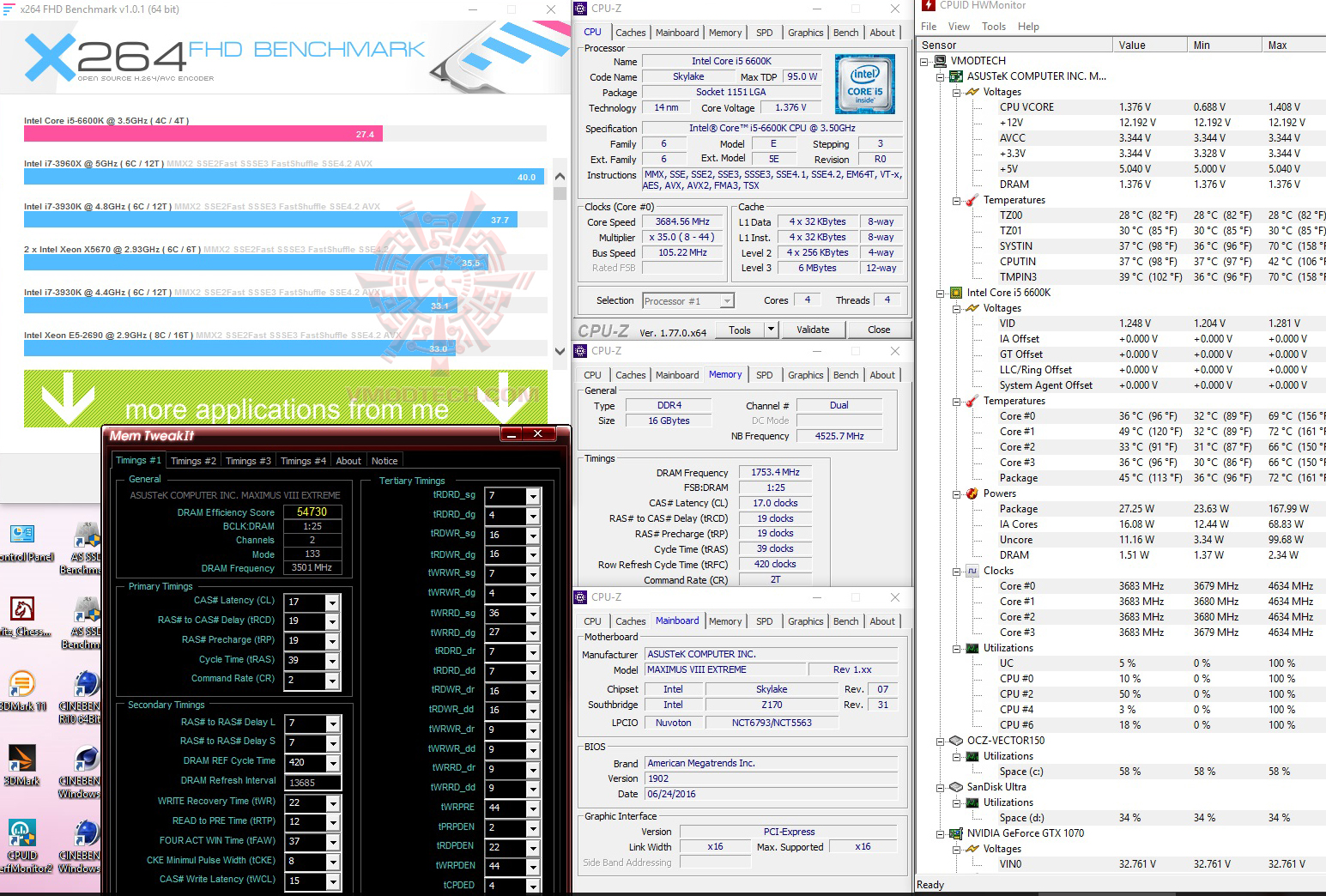Click the Validate button in CPU-Z
Image resolution: width=1326 pixels, height=896 pixels.
pyautogui.click(x=812, y=330)
